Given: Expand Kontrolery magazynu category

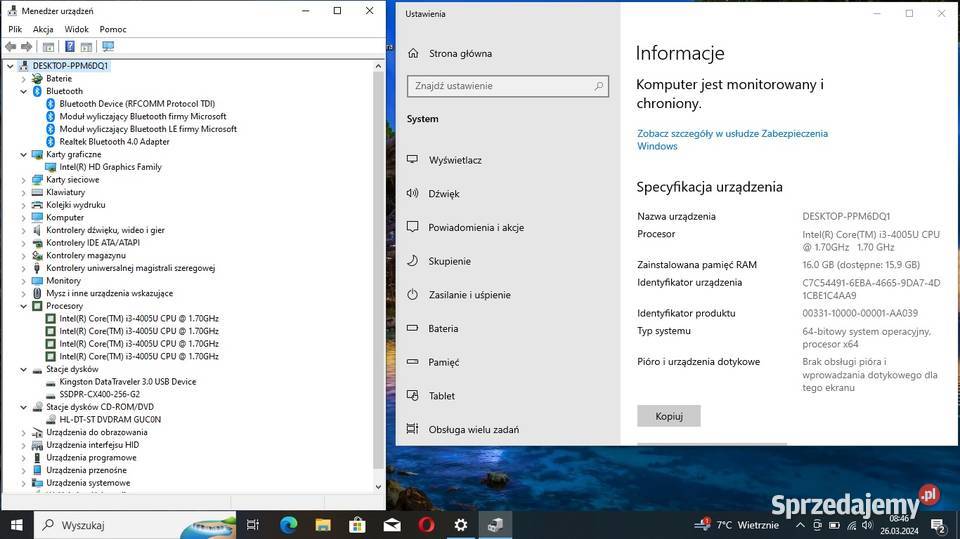Looking at the screenshot, I should pos(23,255).
